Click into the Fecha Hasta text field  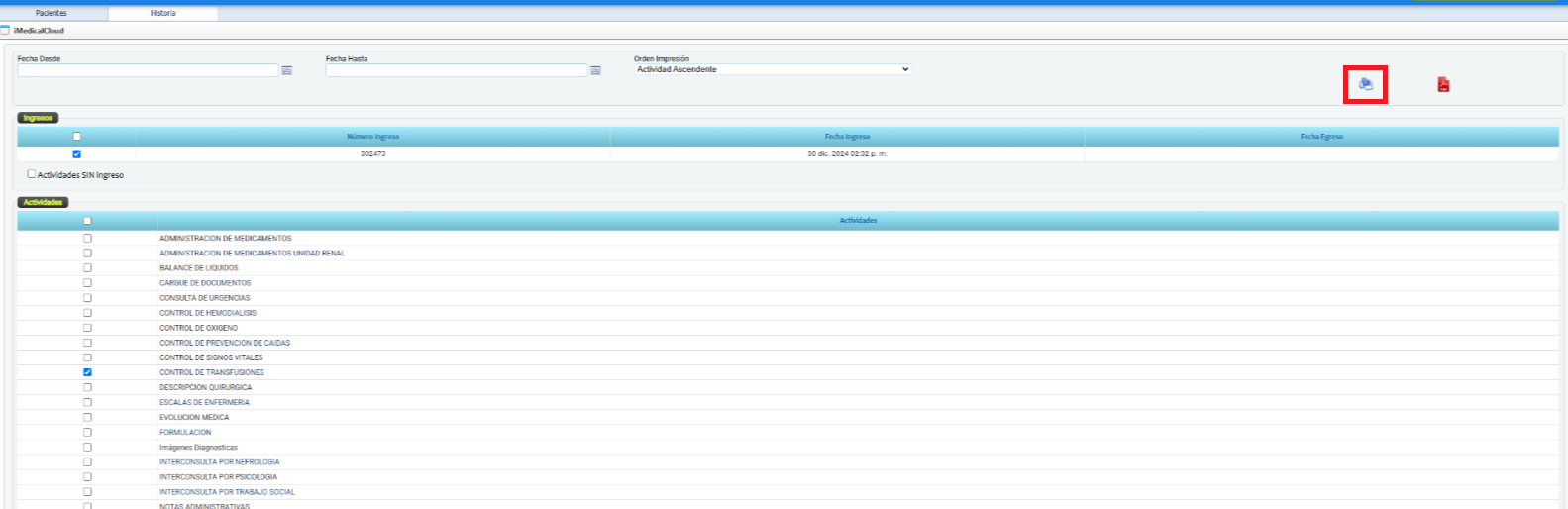coord(456,71)
